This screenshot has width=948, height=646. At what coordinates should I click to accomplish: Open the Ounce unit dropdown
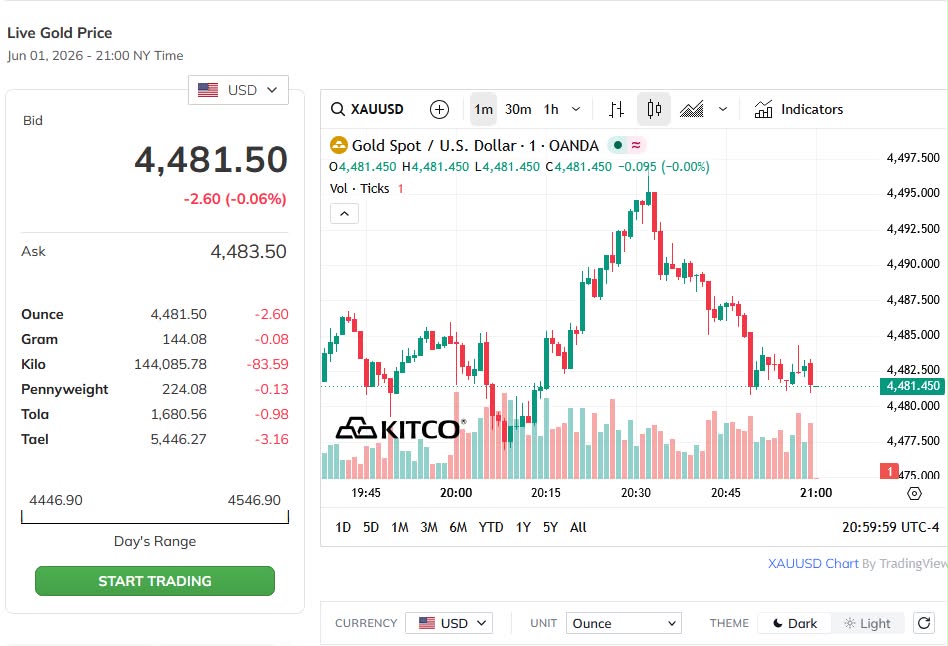pos(623,623)
